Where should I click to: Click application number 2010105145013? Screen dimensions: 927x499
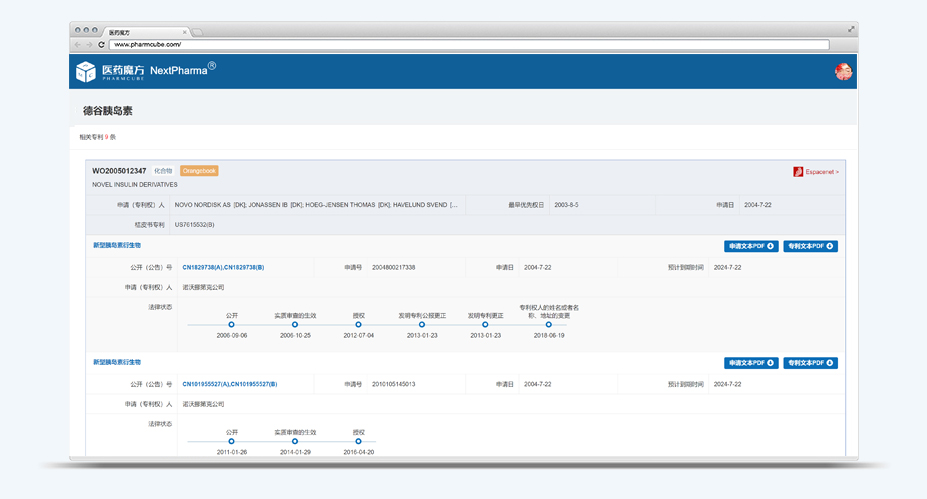pos(394,384)
